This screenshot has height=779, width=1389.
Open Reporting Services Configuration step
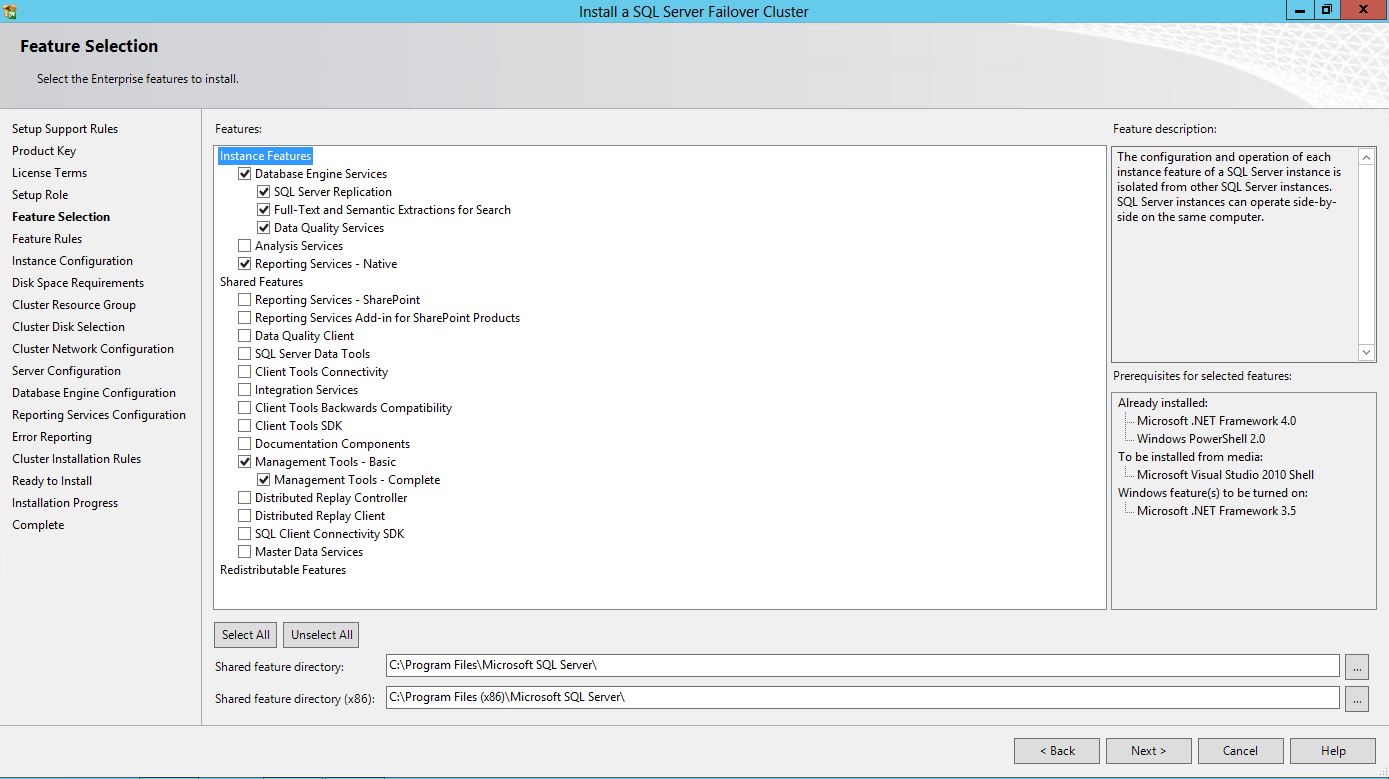click(99, 415)
